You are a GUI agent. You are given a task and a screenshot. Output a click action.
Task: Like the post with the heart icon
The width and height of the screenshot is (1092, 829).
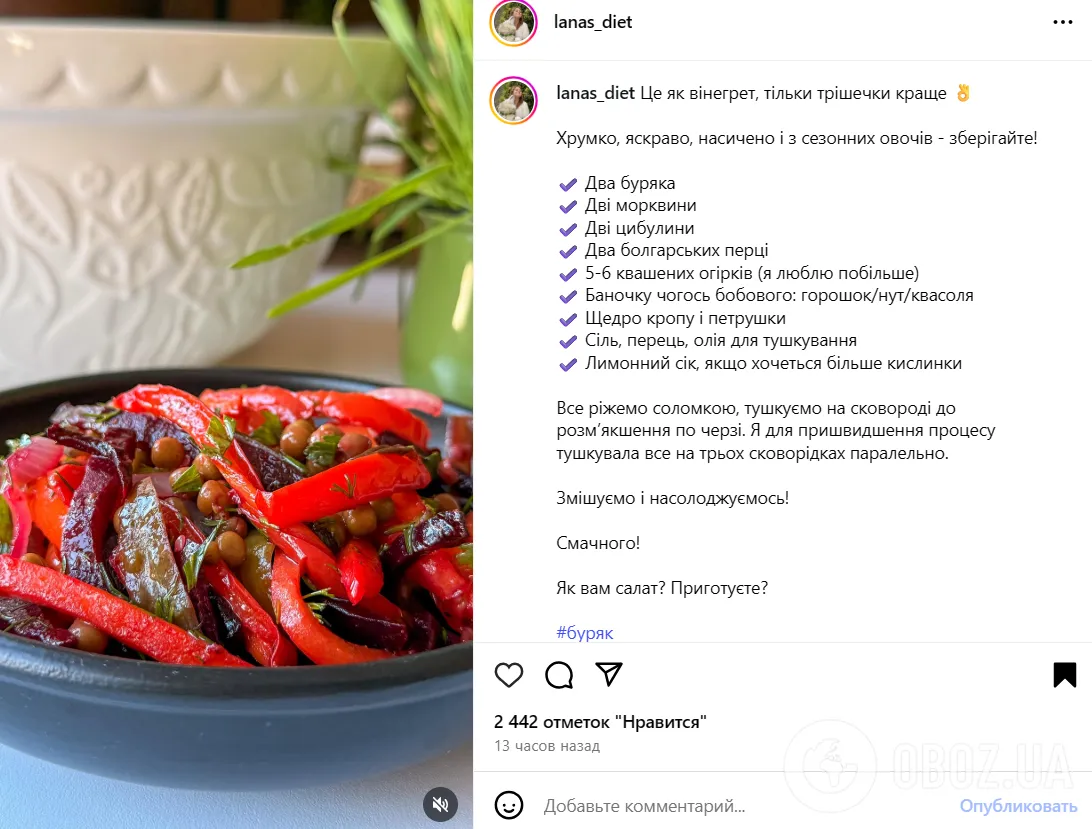coord(508,675)
